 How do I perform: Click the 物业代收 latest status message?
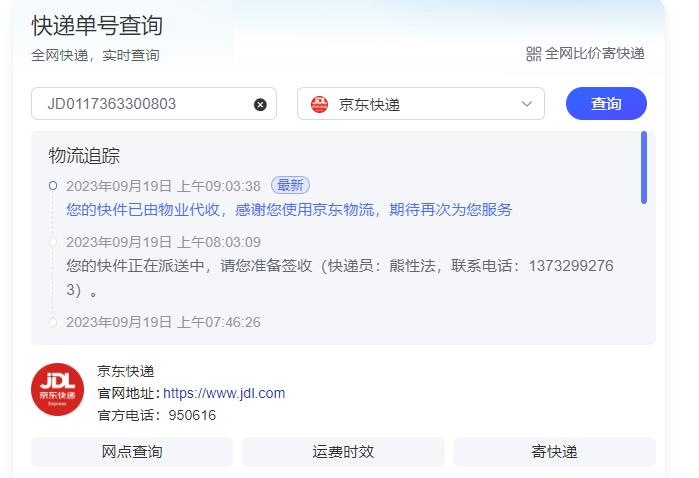(289, 209)
